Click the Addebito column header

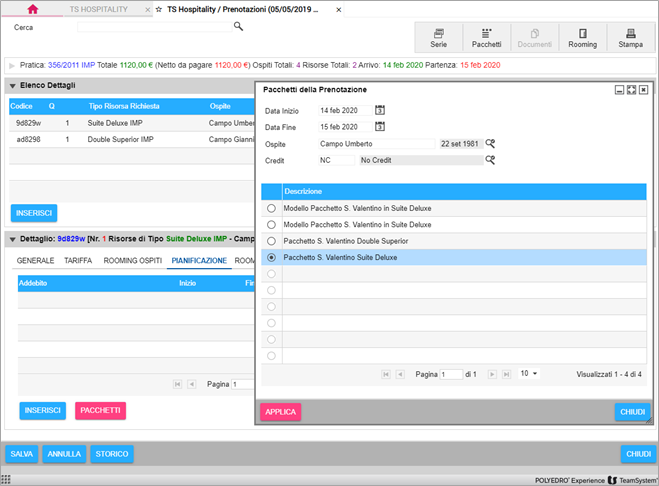pyautogui.click(x=33, y=283)
